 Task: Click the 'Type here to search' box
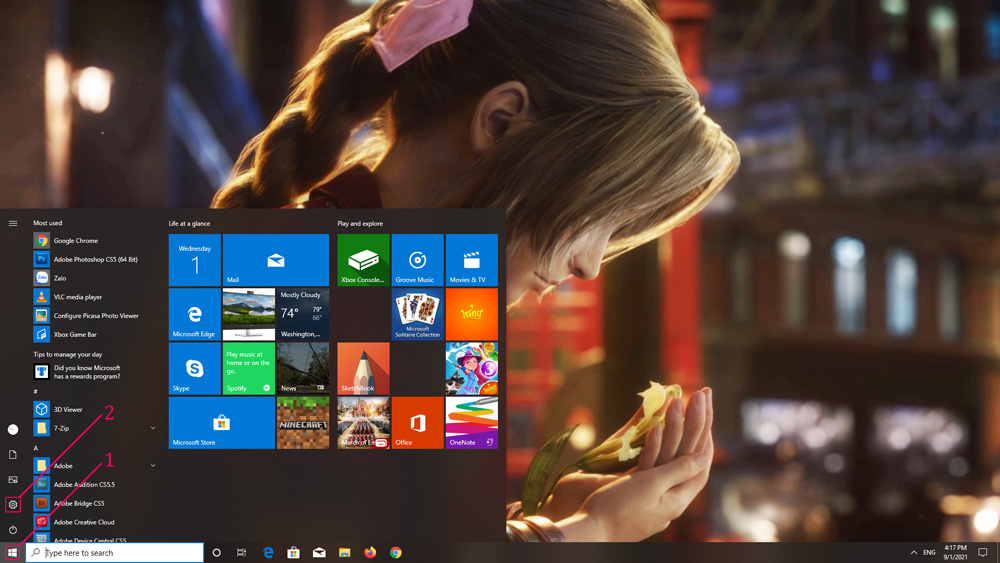coord(115,553)
